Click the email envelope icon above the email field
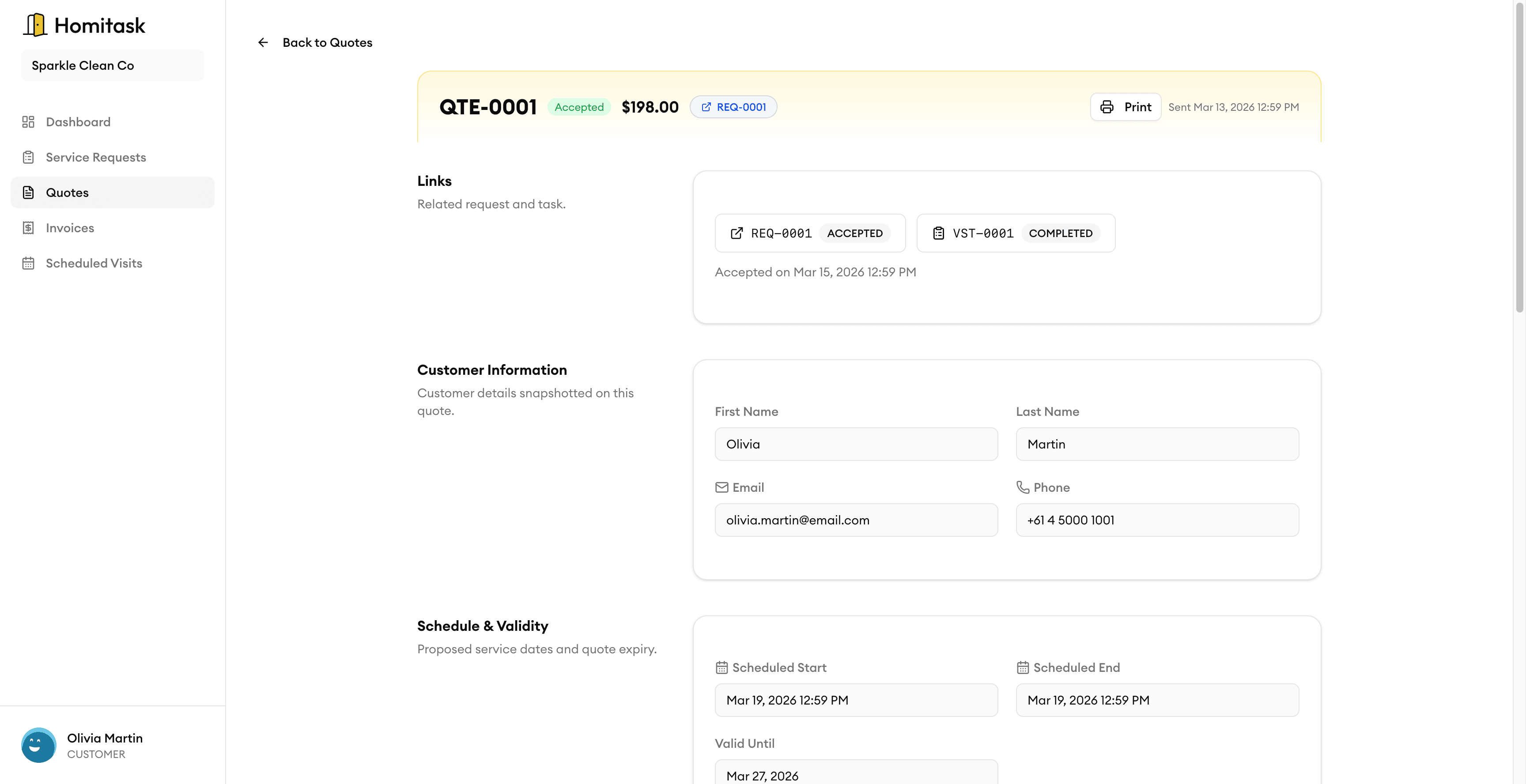1526x784 pixels. click(x=721, y=487)
